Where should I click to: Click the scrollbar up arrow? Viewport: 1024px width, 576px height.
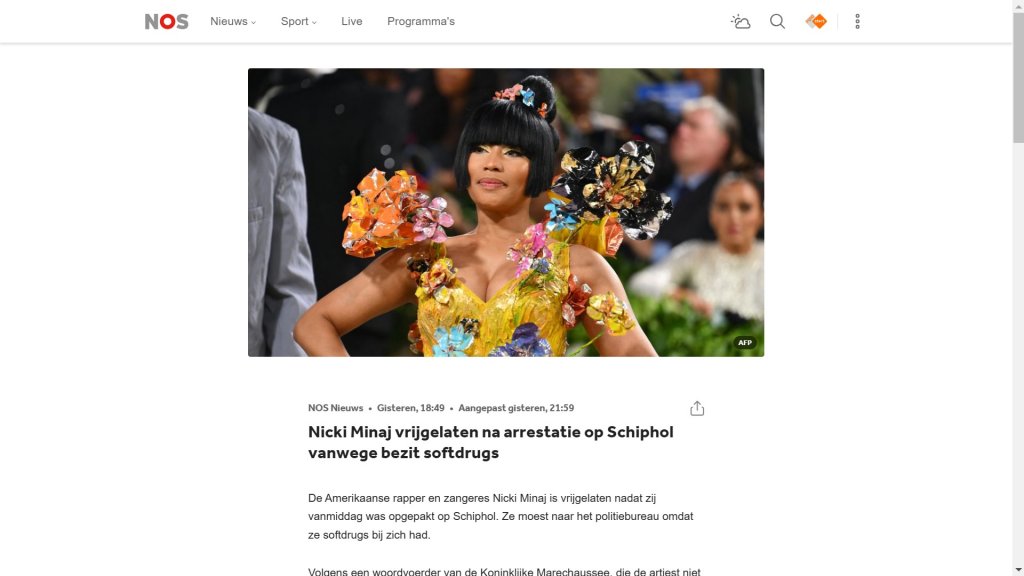click(1018, 5)
